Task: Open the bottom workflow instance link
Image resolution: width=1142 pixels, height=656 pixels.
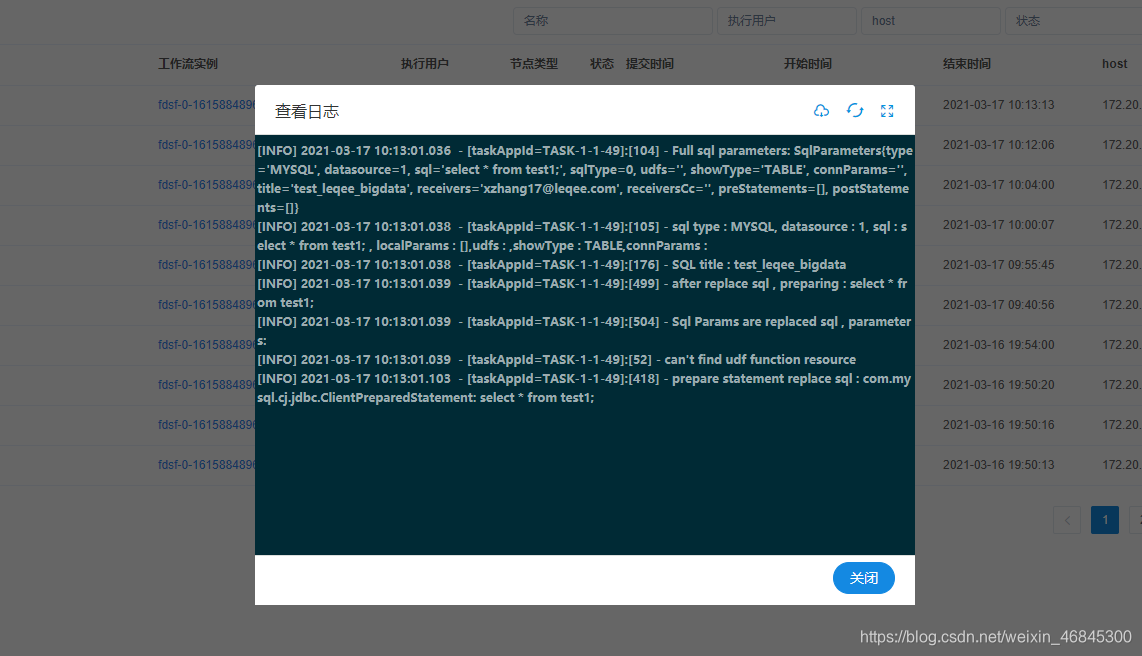Action: tap(200, 464)
